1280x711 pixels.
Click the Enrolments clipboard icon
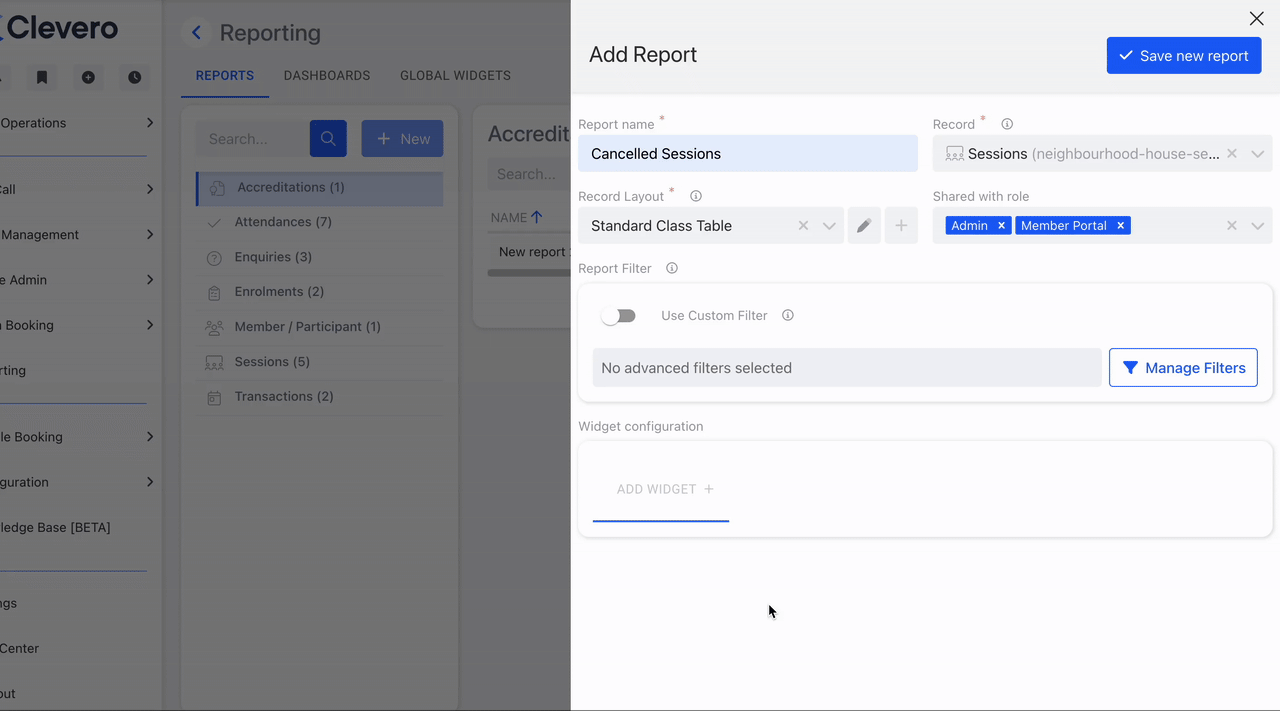pyautogui.click(x=214, y=293)
